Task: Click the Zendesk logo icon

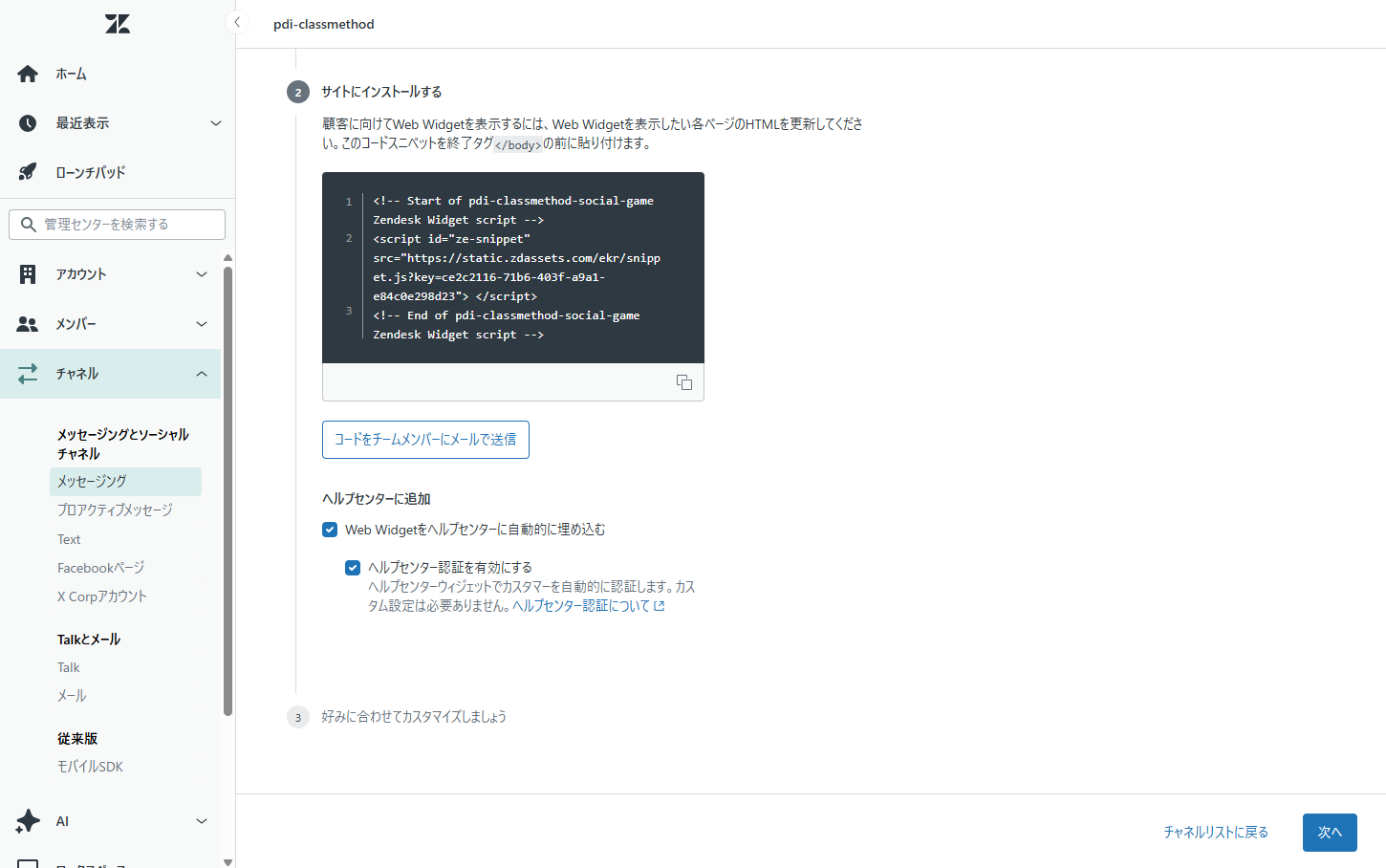Action: (118, 24)
